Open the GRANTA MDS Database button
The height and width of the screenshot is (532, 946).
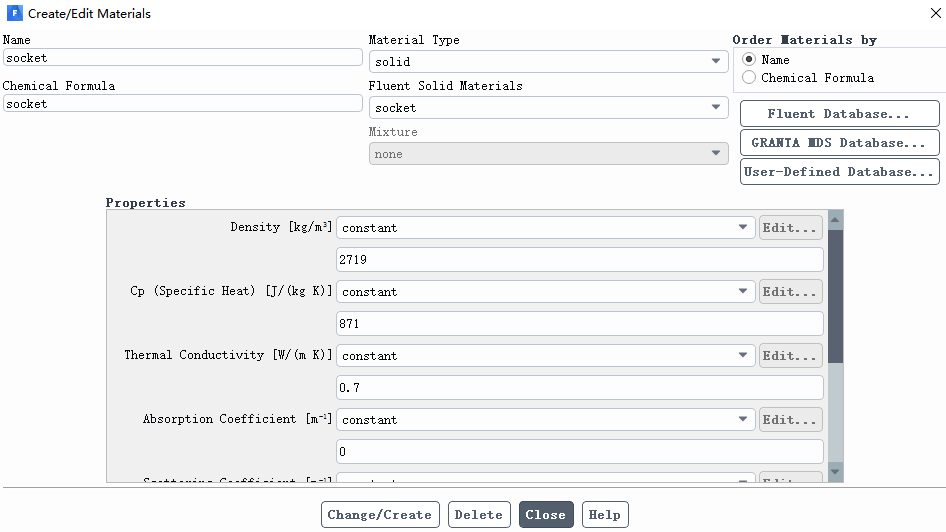pyautogui.click(x=839, y=142)
